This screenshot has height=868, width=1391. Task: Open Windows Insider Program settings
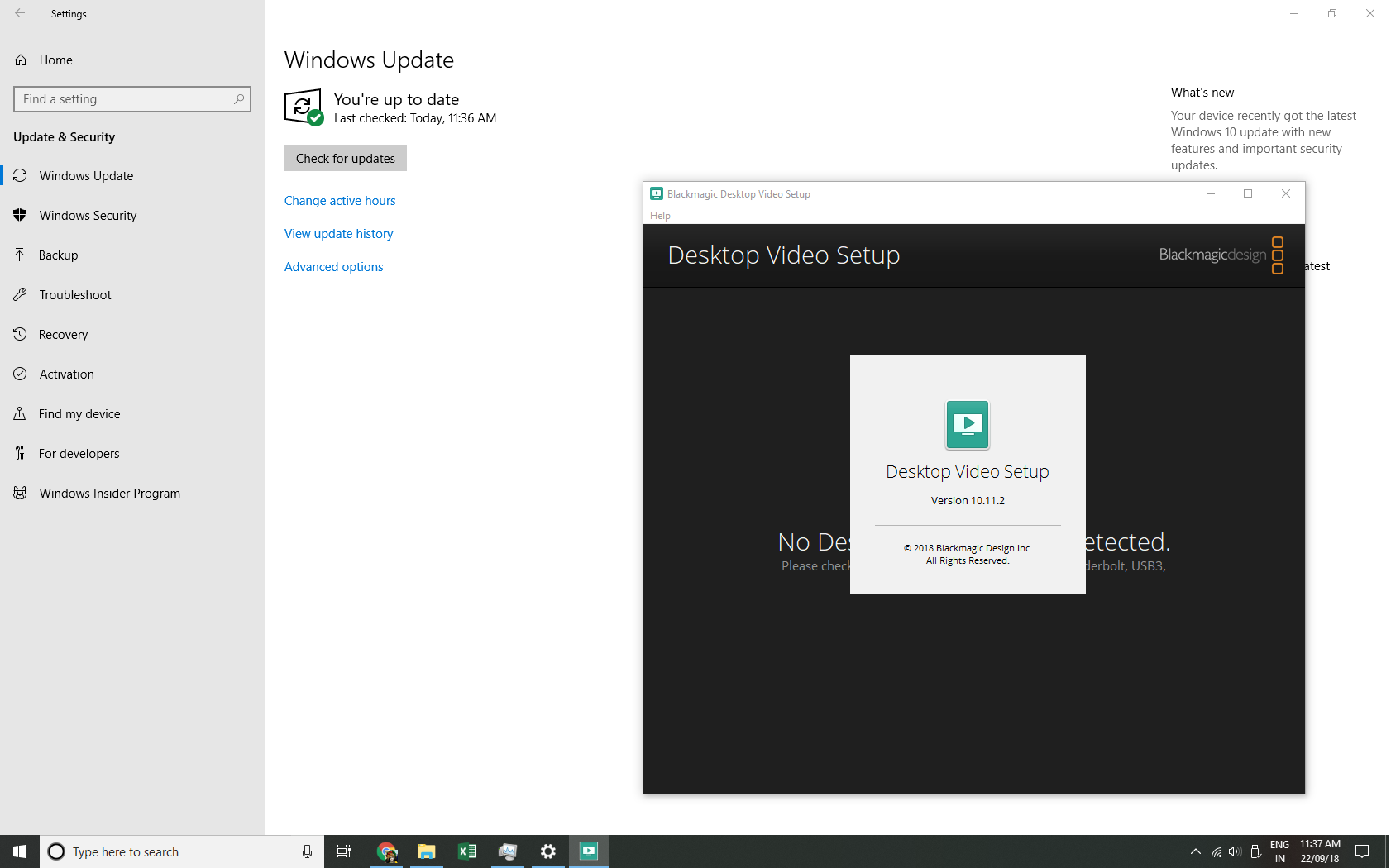(x=132, y=493)
